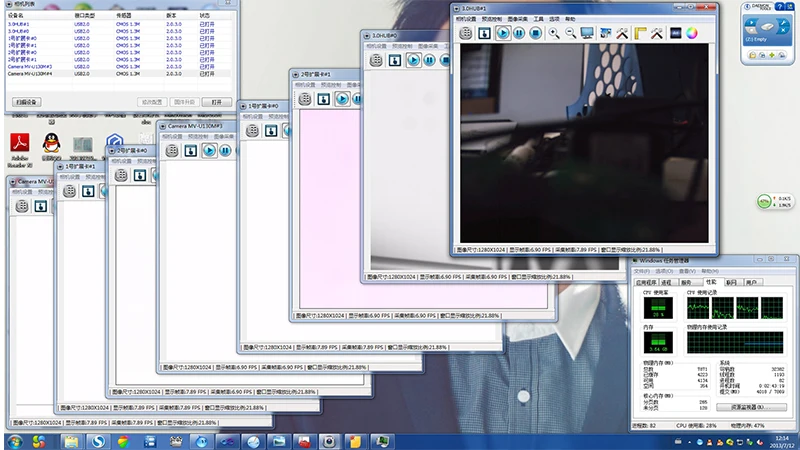
Task: Click the dark blue square icon in 3.0HUB#1
Action: click(676, 33)
